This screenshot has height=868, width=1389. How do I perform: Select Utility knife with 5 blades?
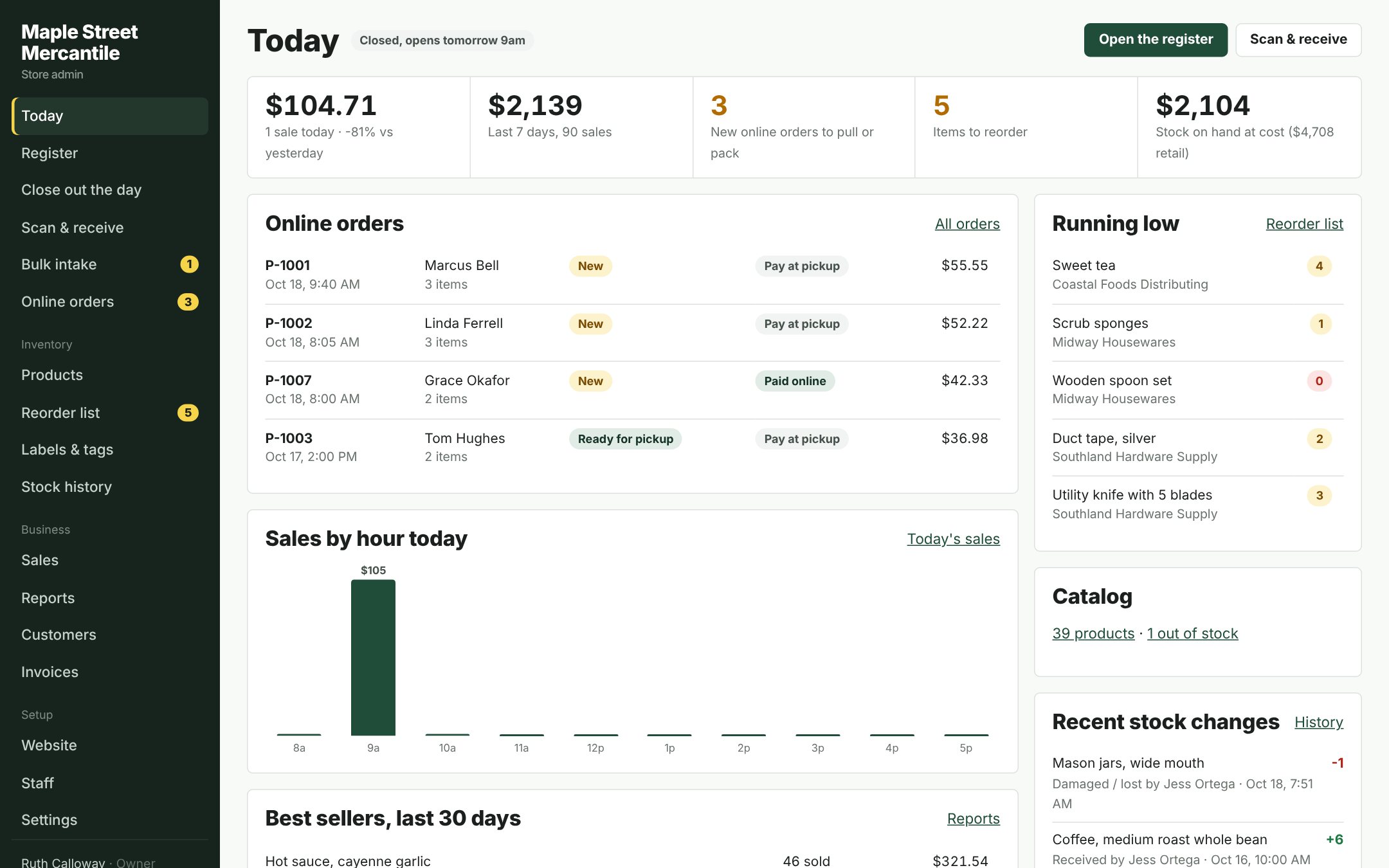coord(1197,504)
